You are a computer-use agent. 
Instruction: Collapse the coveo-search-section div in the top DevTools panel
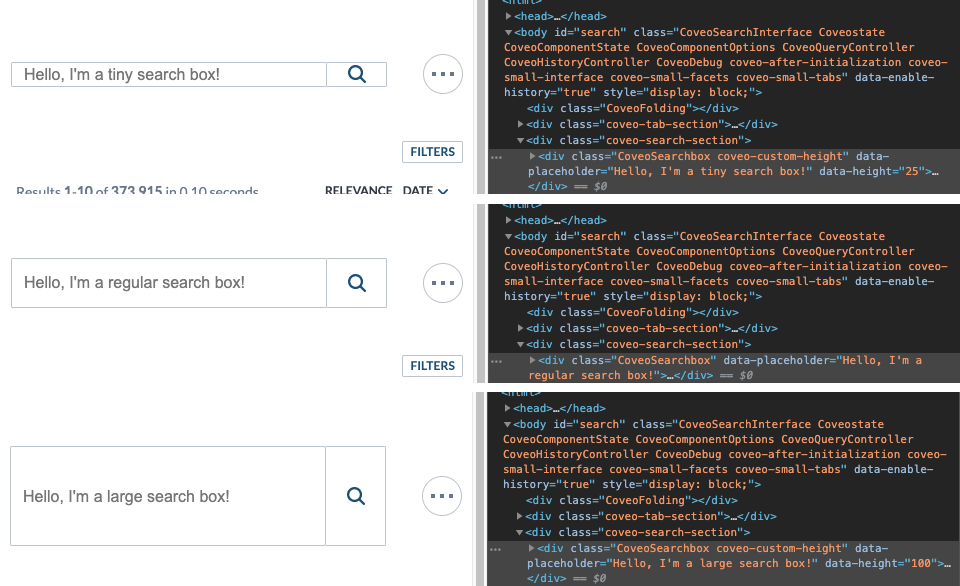[x=520, y=140]
